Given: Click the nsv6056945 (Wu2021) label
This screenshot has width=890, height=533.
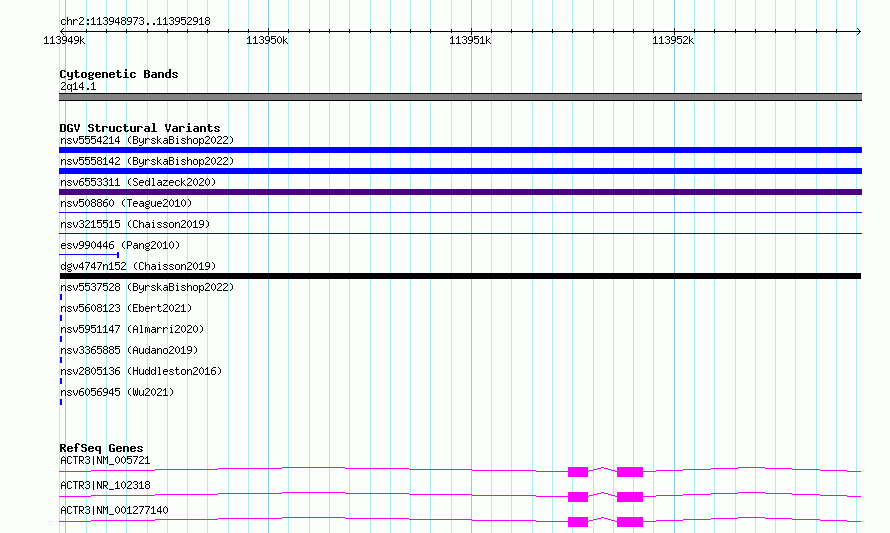Looking at the screenshot, I should (117, 392).
